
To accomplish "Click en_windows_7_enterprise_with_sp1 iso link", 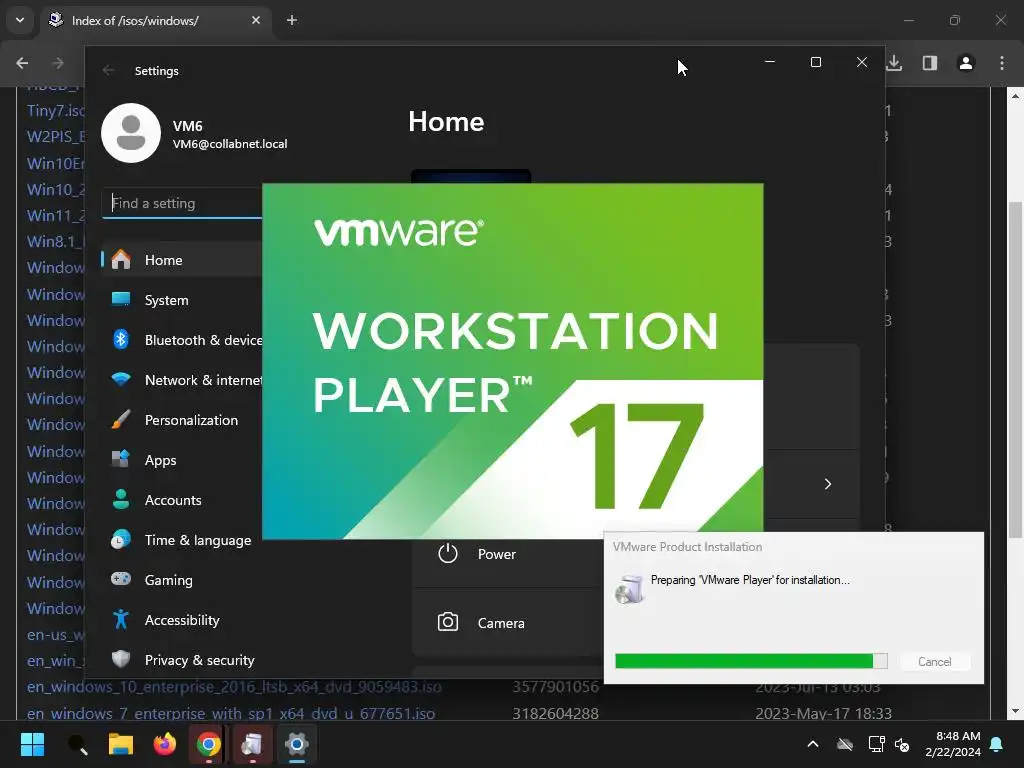I will tap(231, 713).
